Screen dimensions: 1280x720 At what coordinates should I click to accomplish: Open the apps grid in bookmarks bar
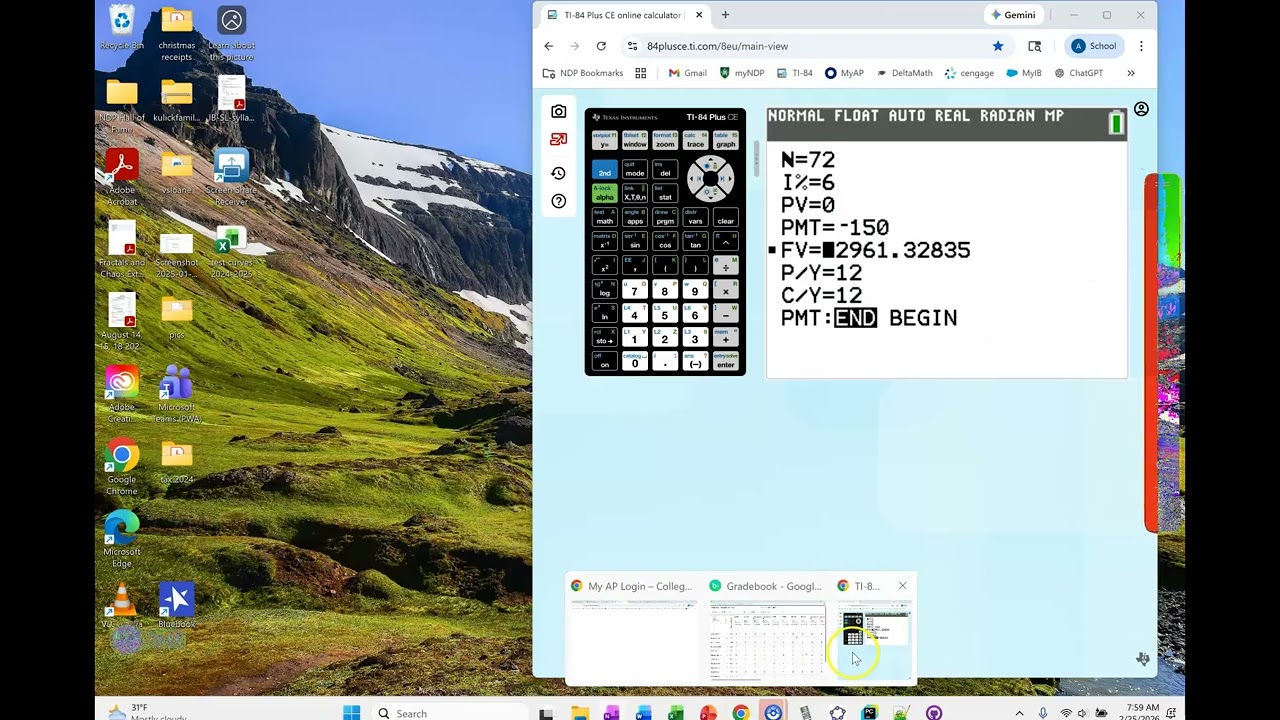(x=641, y=73)
